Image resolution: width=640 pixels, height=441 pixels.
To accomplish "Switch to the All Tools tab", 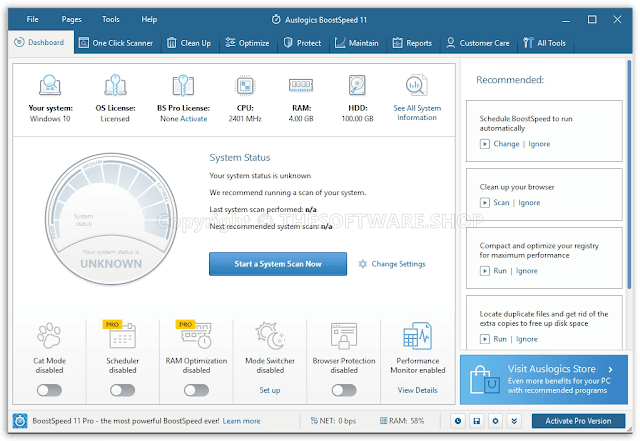I will click(545, 43).
